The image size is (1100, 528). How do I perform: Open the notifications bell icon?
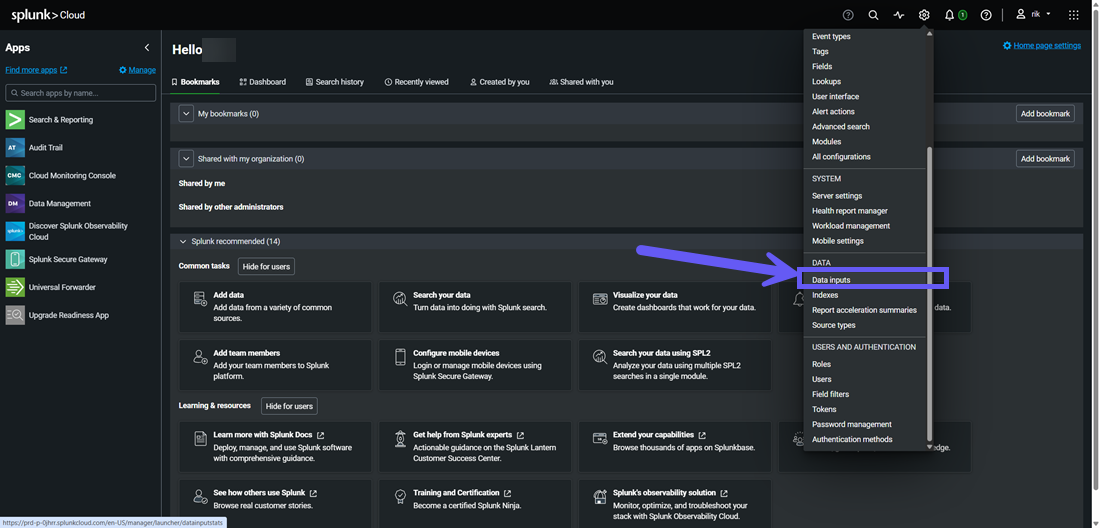pyautogui.click(x=949, y=15)
